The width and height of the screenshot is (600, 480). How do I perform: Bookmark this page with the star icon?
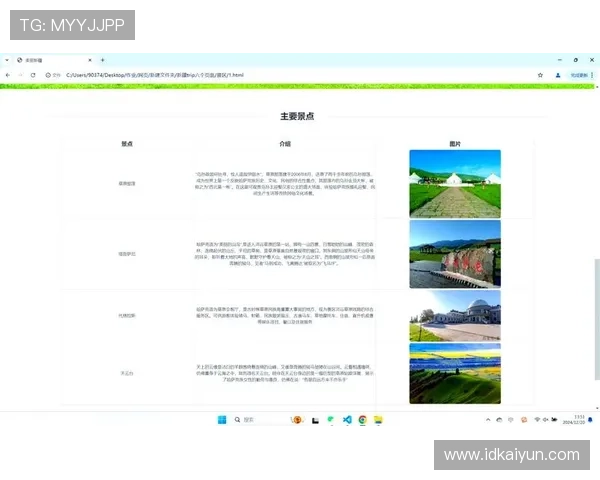point(540,75)
